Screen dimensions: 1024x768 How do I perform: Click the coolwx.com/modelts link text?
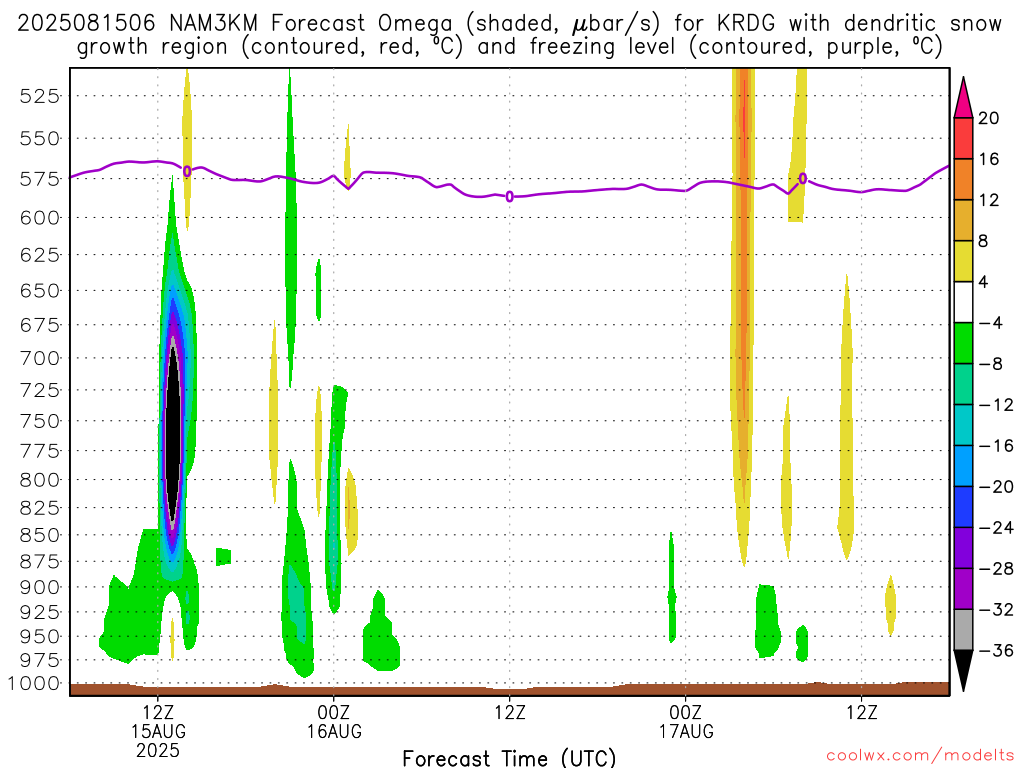[x=920, y=756]
